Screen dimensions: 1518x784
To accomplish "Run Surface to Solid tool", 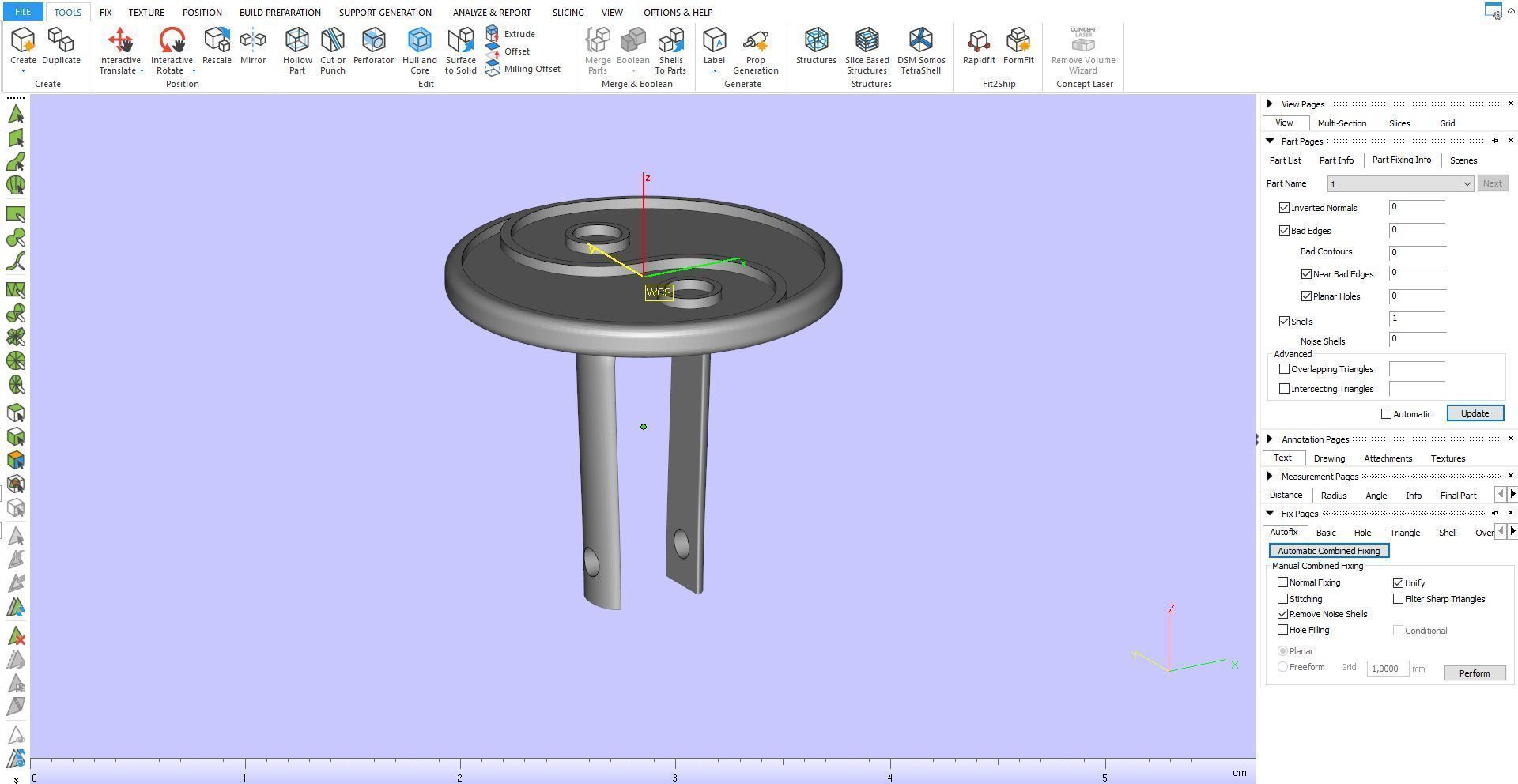I will 461,51.
